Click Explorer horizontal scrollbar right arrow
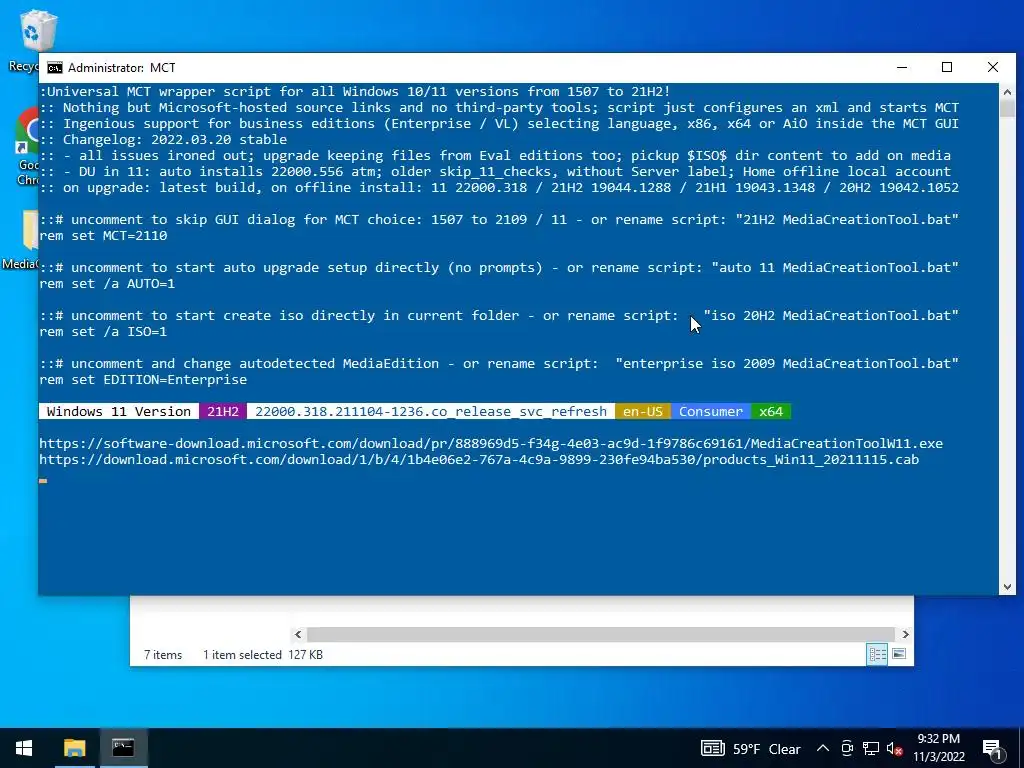 [x=905, y=634]
